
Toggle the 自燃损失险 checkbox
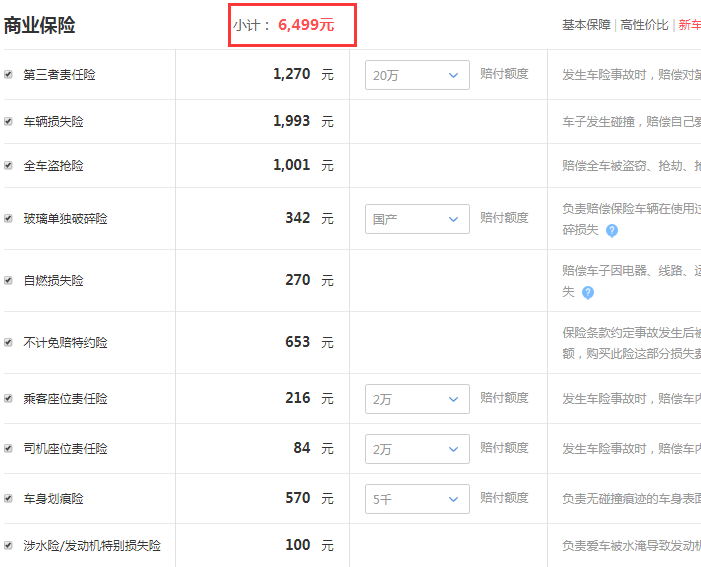[x=8, y=280]
